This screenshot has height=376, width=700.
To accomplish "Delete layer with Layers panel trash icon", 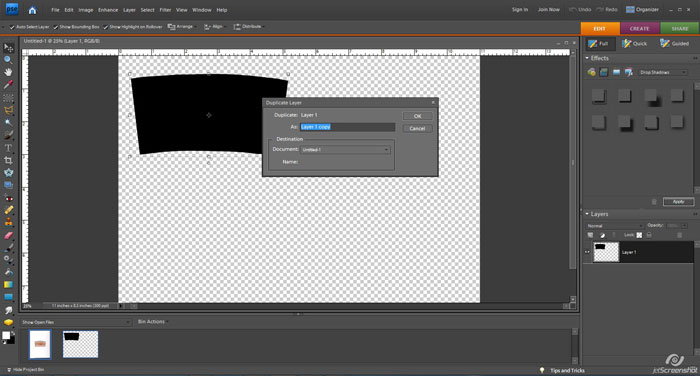I will tap(679, 235).
